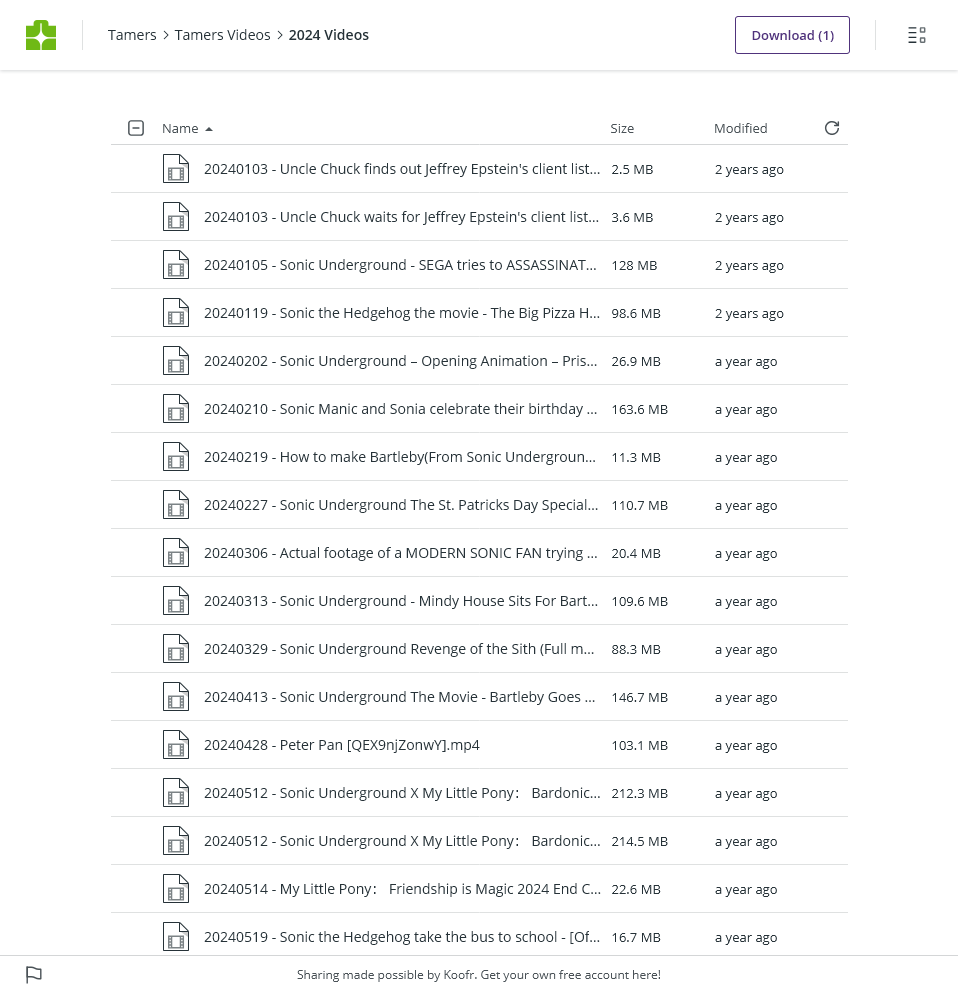Click the file icon for Revenge of the Sith
This screenshot has width=958, height=993.
pyautogui.click(x=176, y=649)
